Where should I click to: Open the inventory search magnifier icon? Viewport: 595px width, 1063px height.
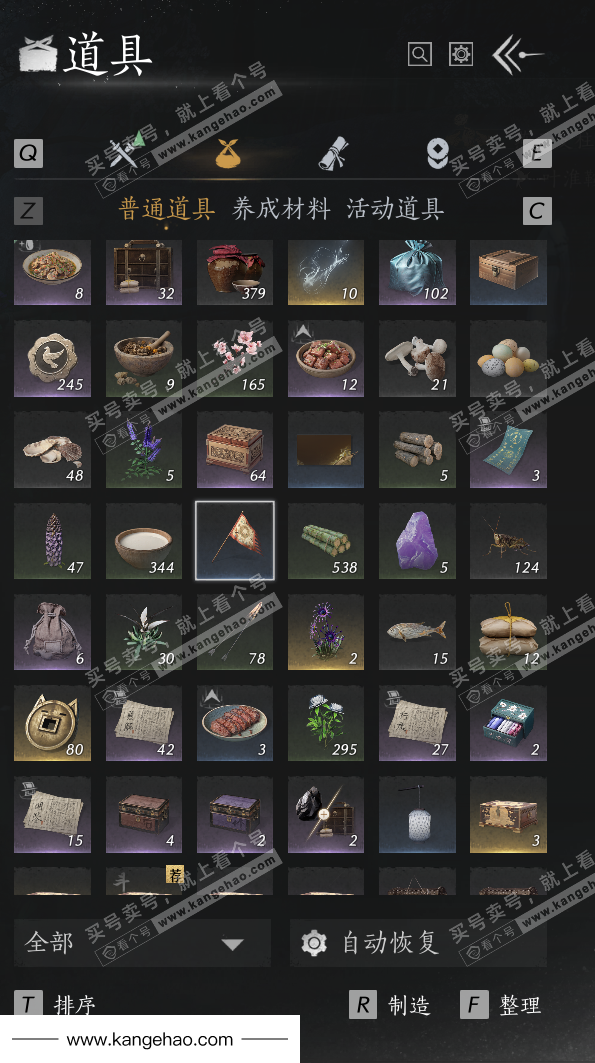coord(419,54)
